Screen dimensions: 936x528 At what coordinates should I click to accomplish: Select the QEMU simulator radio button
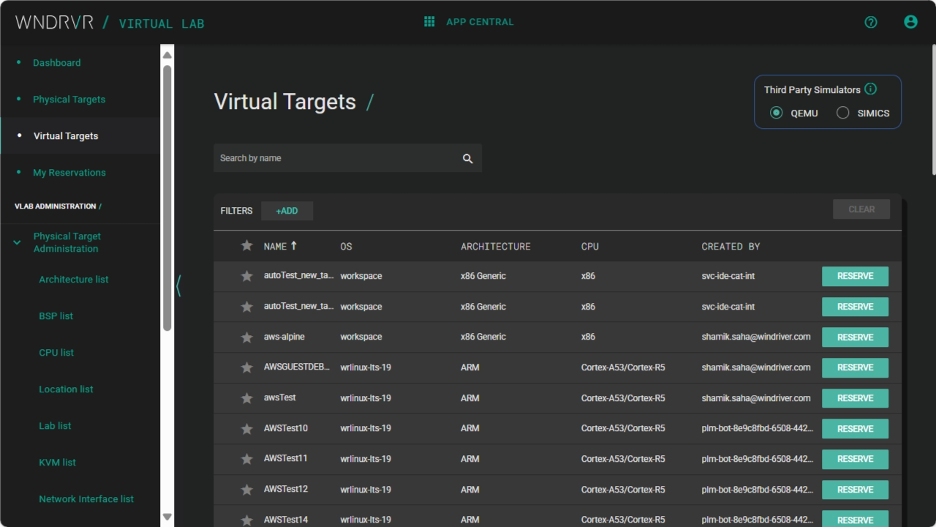point(776,113)
